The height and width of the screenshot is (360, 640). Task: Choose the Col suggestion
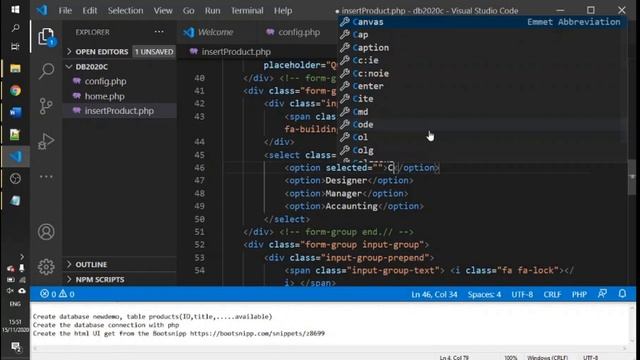pyautogui.click(x=482, y=137)
